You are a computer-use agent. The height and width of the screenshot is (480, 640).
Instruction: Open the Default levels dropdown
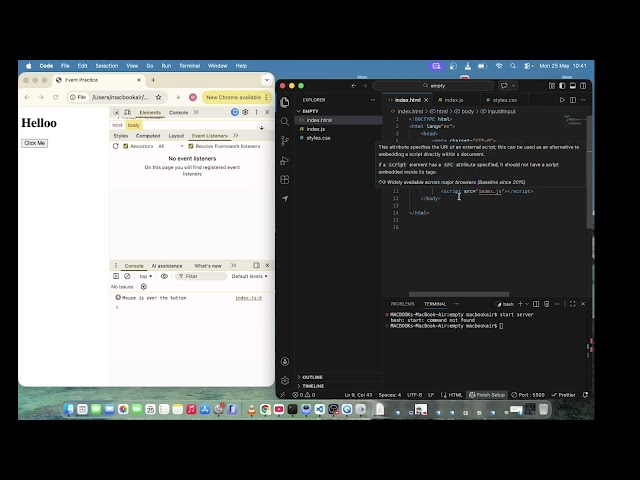250,276
